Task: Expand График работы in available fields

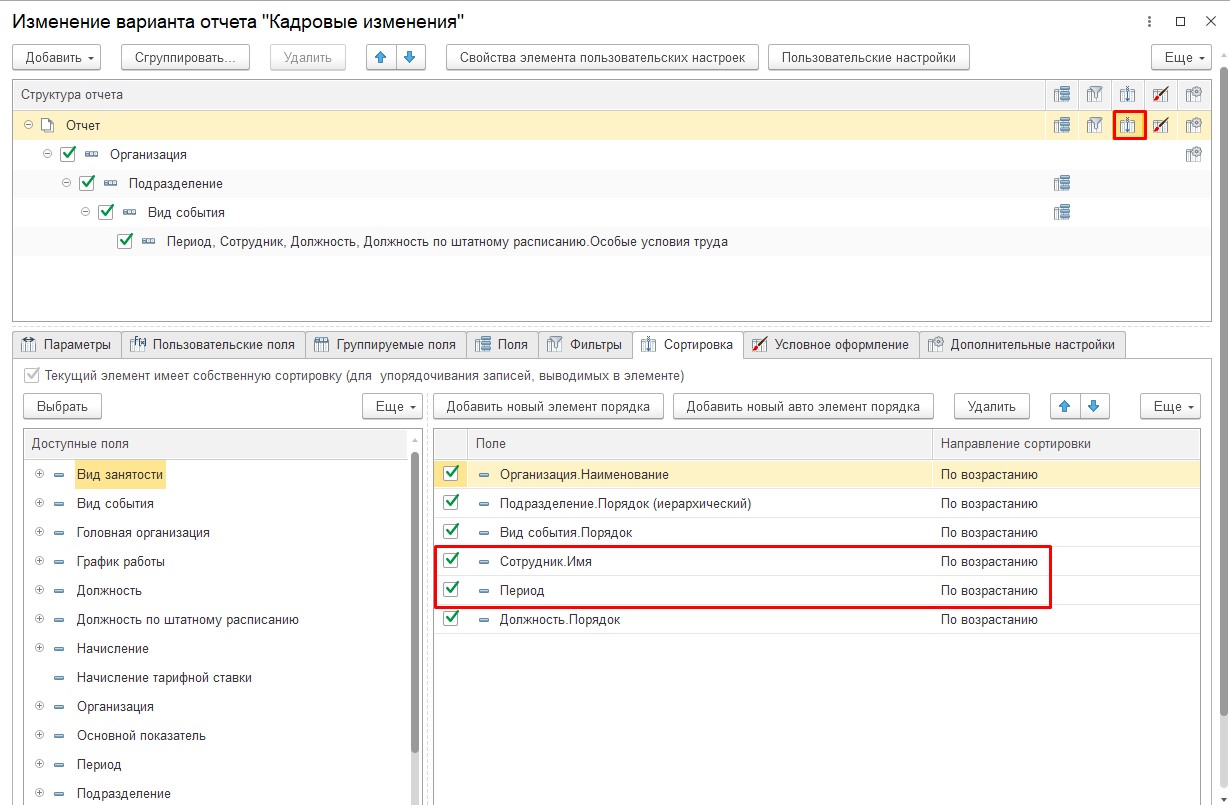Action: click(40, 561)
